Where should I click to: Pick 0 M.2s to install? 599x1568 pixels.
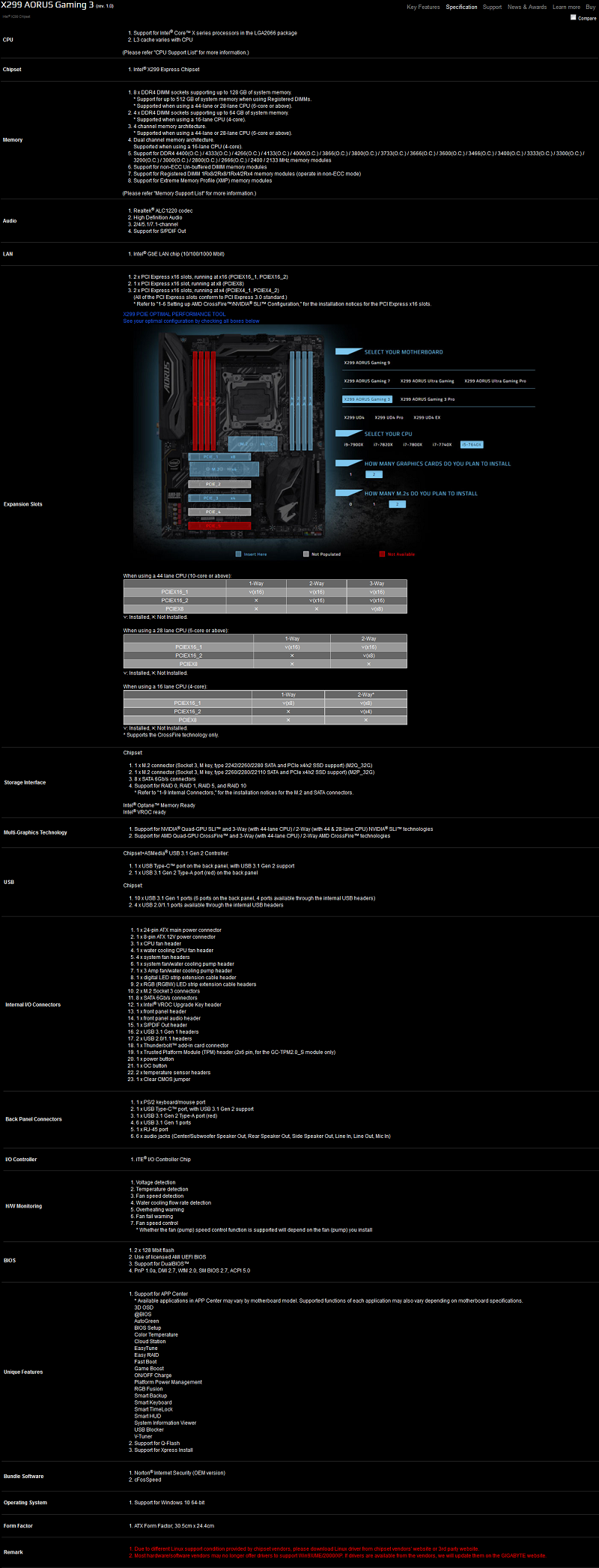(x=350, y=504)
